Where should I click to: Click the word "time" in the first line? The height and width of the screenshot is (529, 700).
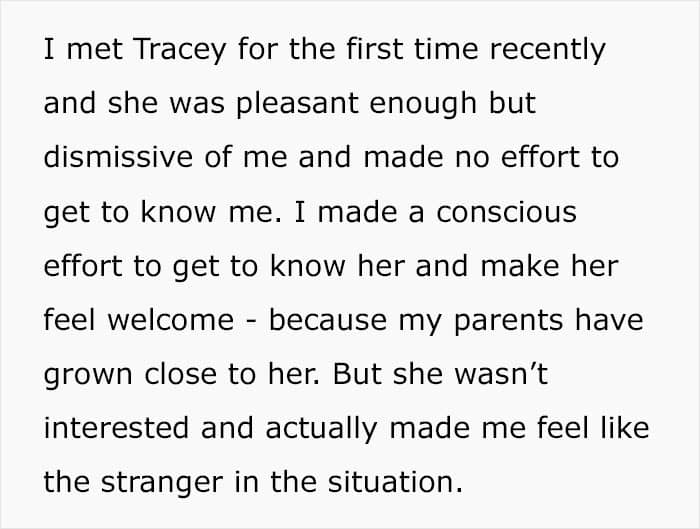tap(436, 50)
